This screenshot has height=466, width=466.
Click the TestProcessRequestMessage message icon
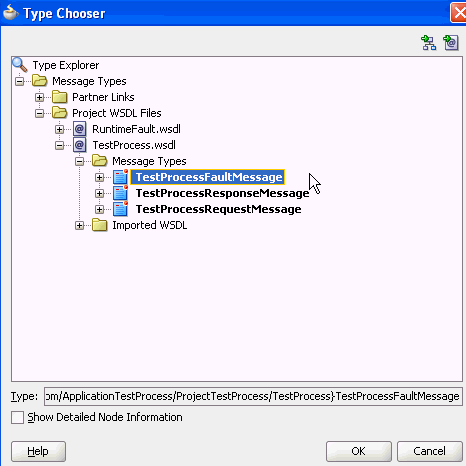point(120,209)
